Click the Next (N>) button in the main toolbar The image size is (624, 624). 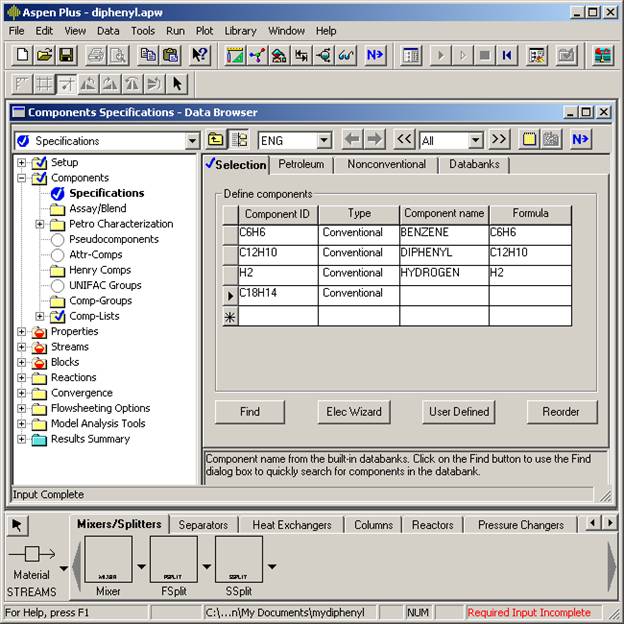(375, 55)
